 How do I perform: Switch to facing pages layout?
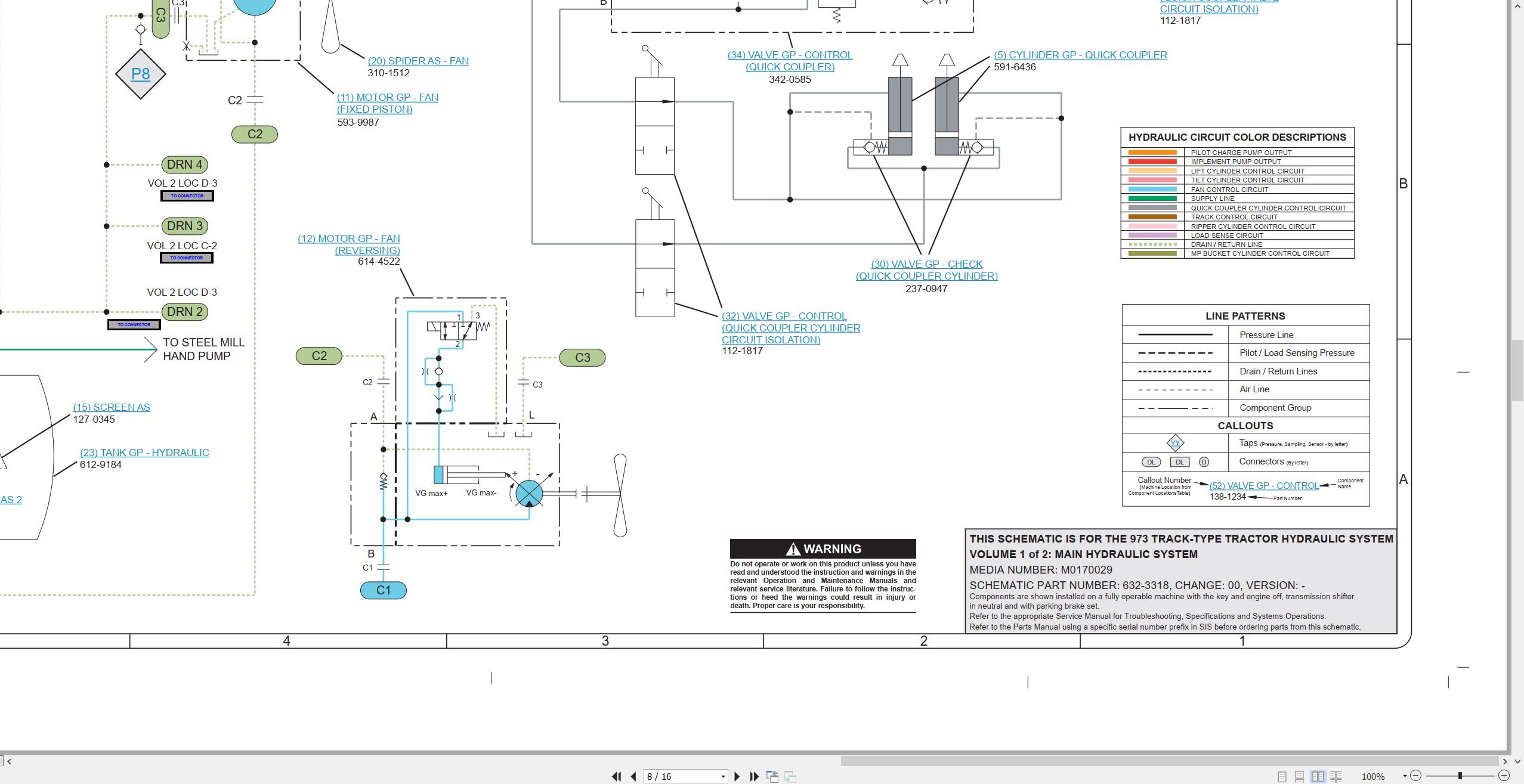pos(1318,776)
